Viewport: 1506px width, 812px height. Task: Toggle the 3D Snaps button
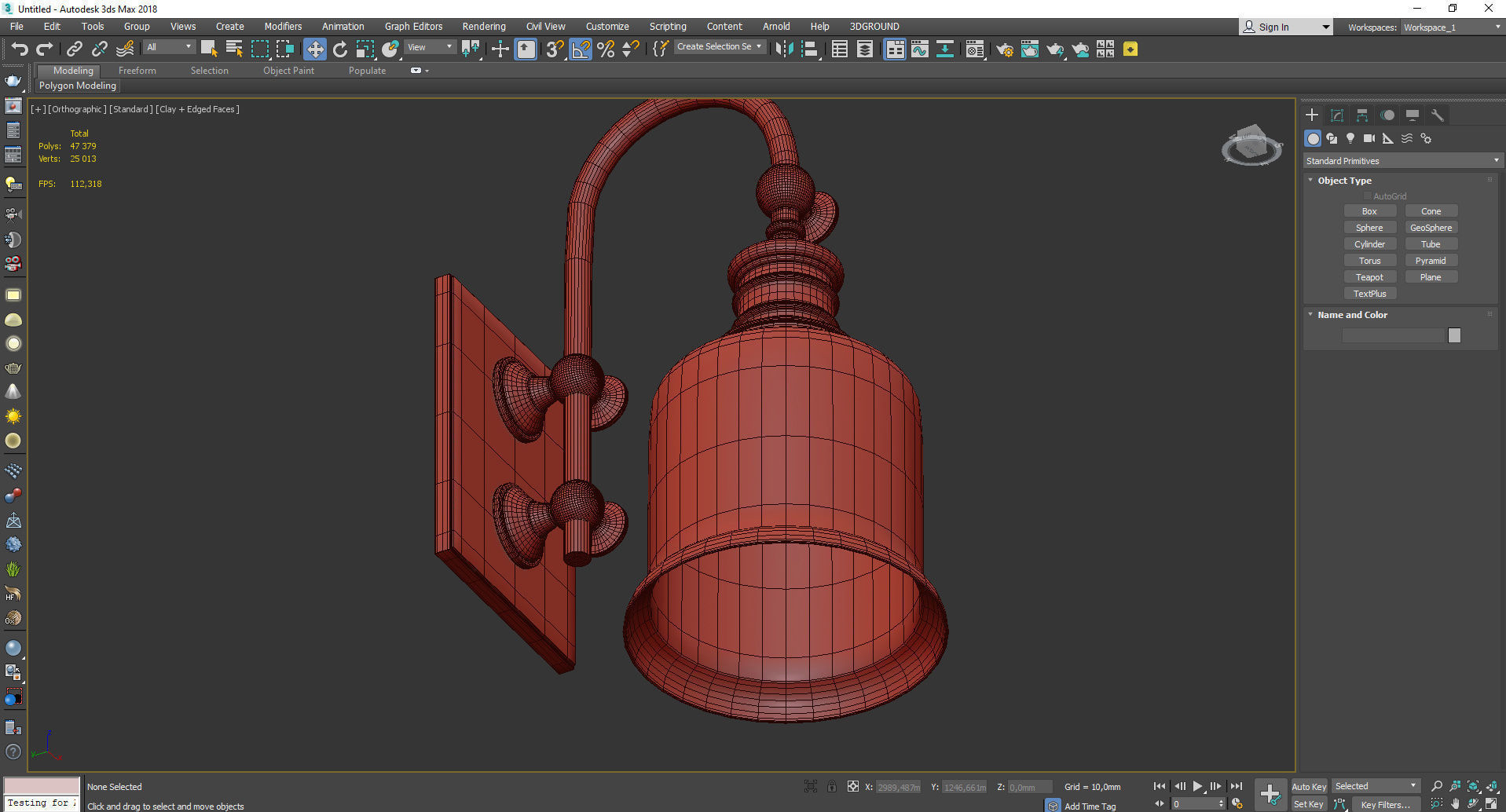click(555, 49)
